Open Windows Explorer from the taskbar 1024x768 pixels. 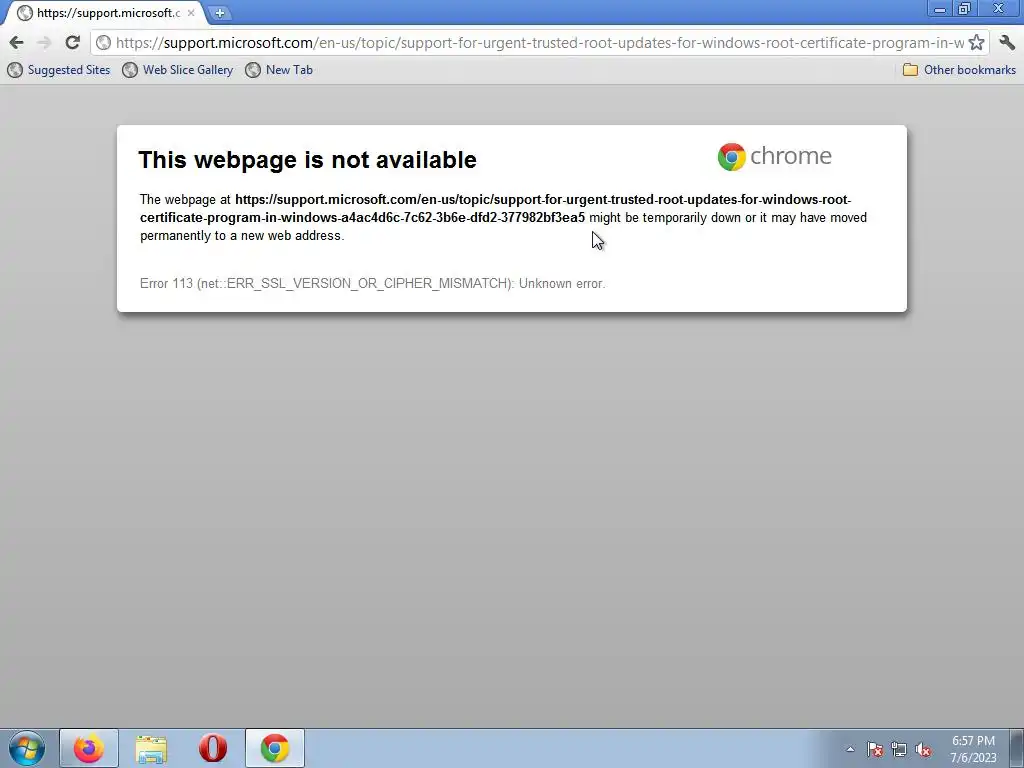(x=151, y=748)
